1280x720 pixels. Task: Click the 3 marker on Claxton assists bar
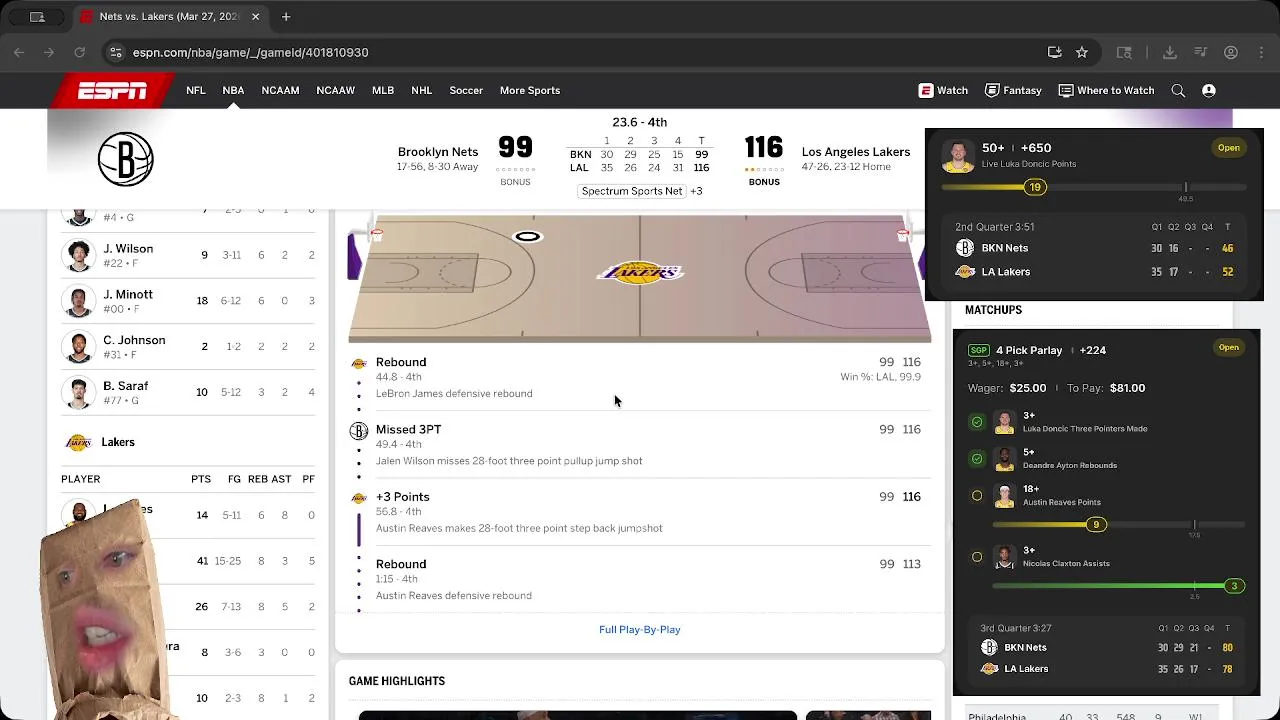coord(1234,586)
